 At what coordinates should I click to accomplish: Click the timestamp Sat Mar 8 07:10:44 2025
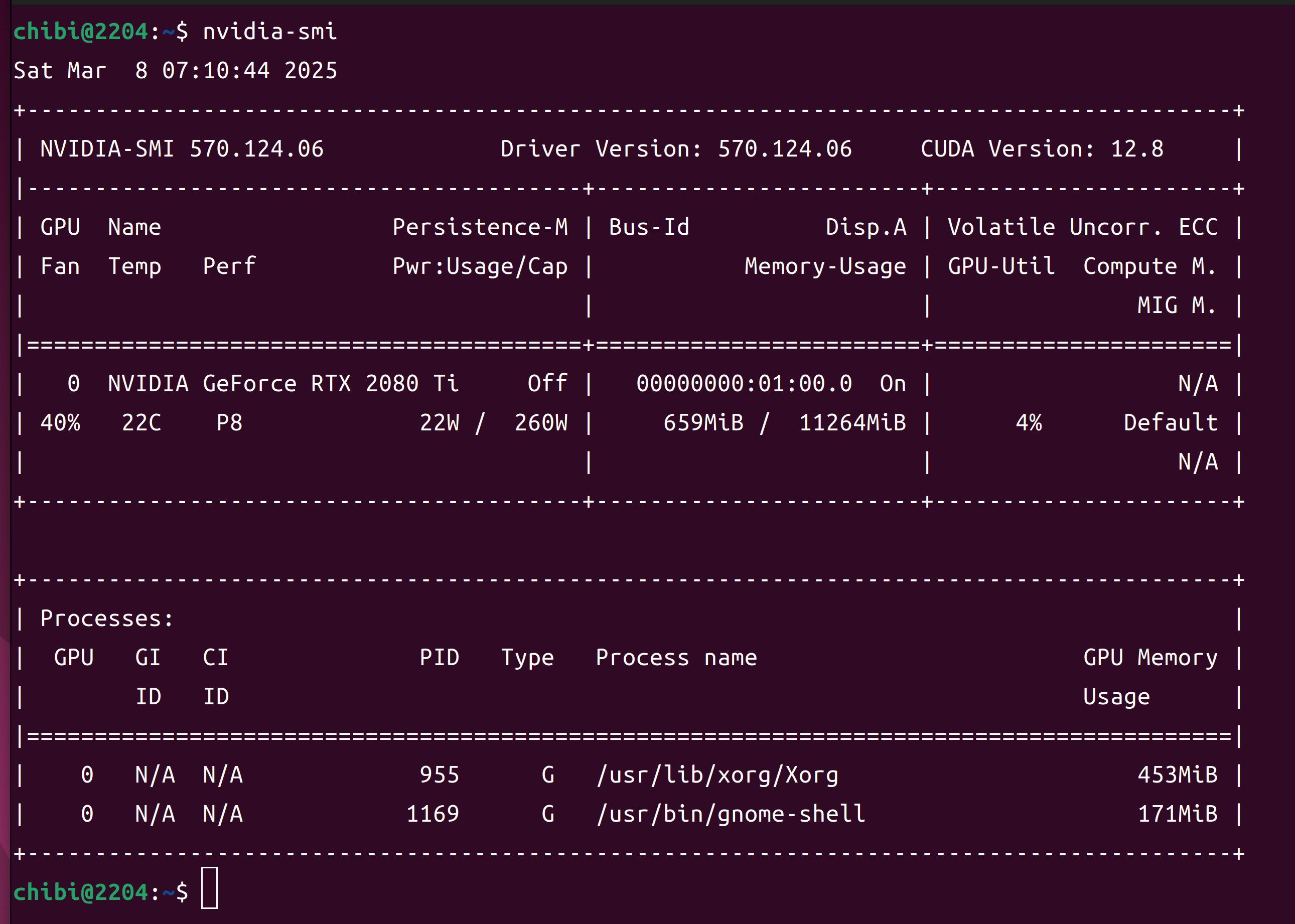pyautogui.click(x=175, y=71)
